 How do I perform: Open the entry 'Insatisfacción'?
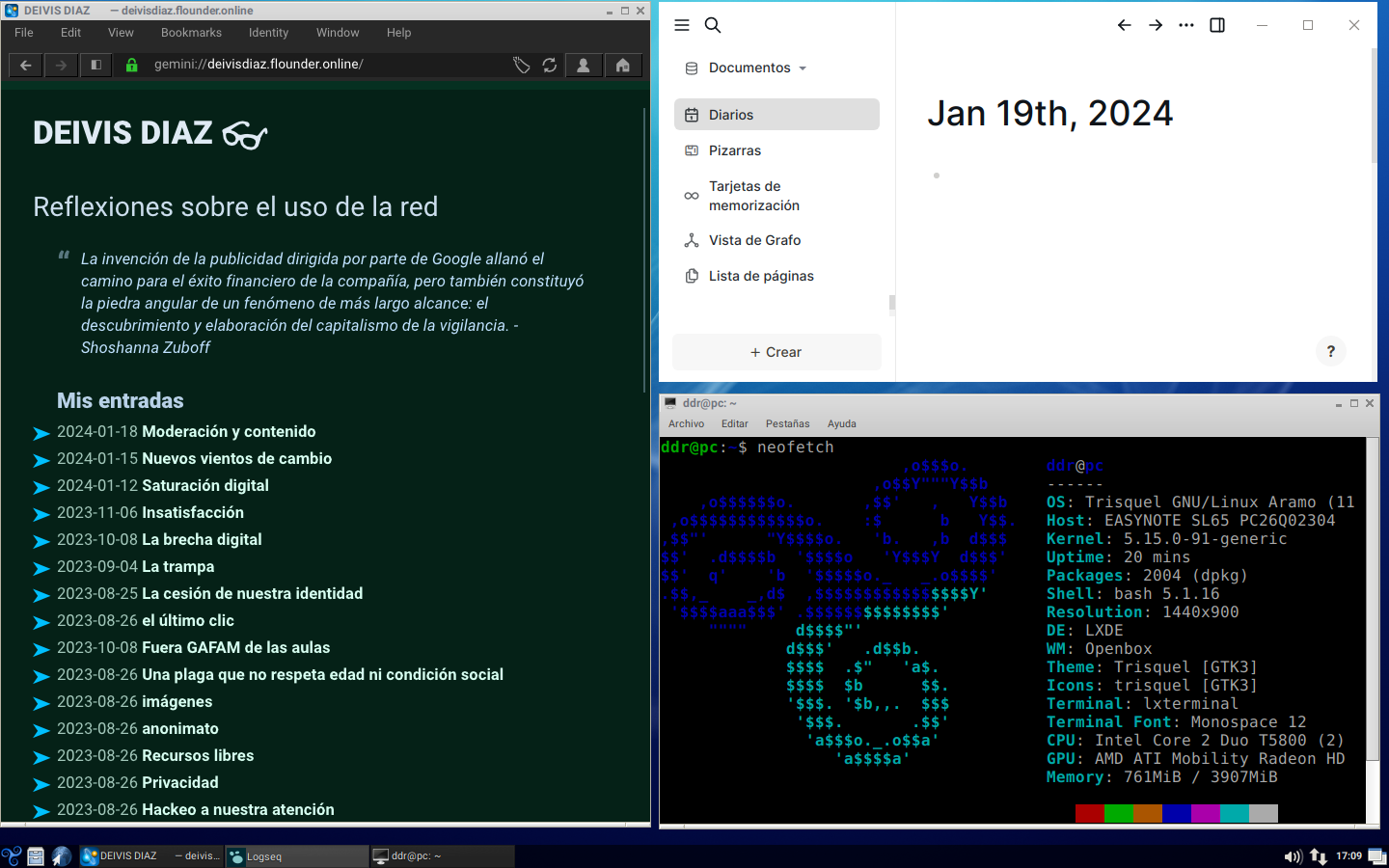pyautogui.click(x=193, y=513)
